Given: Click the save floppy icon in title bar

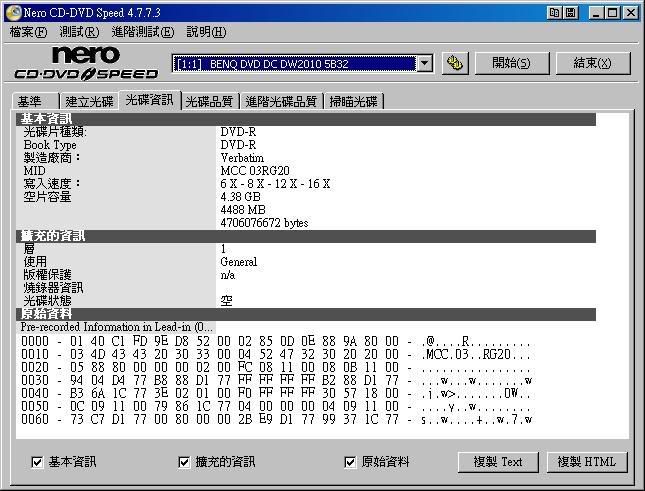Looking at the screenshot, I should (x=571, y=13).
